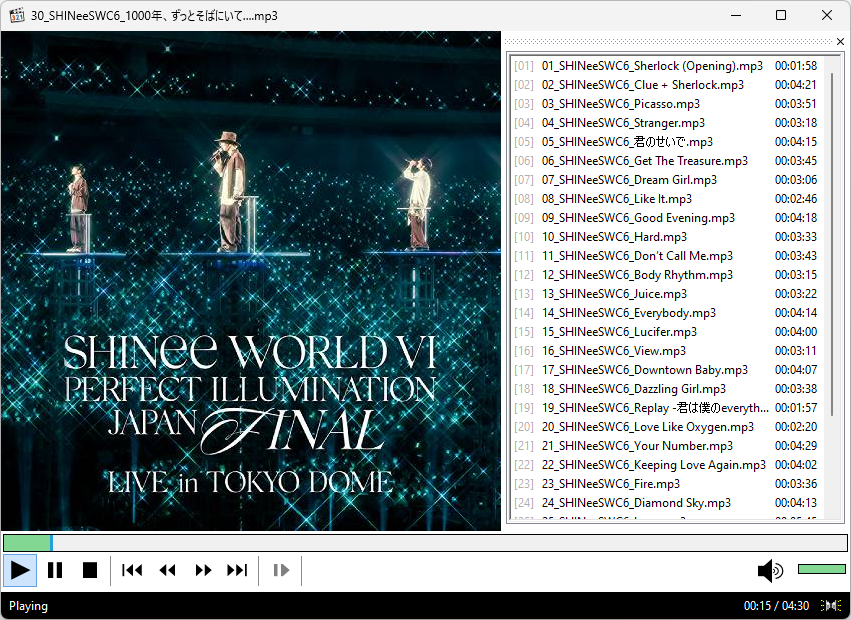This screenshot has height=620, width=851.
Task: Select 16_SHINeeSWC6_View.mp3 track
Action: click(x=666, y=351)
